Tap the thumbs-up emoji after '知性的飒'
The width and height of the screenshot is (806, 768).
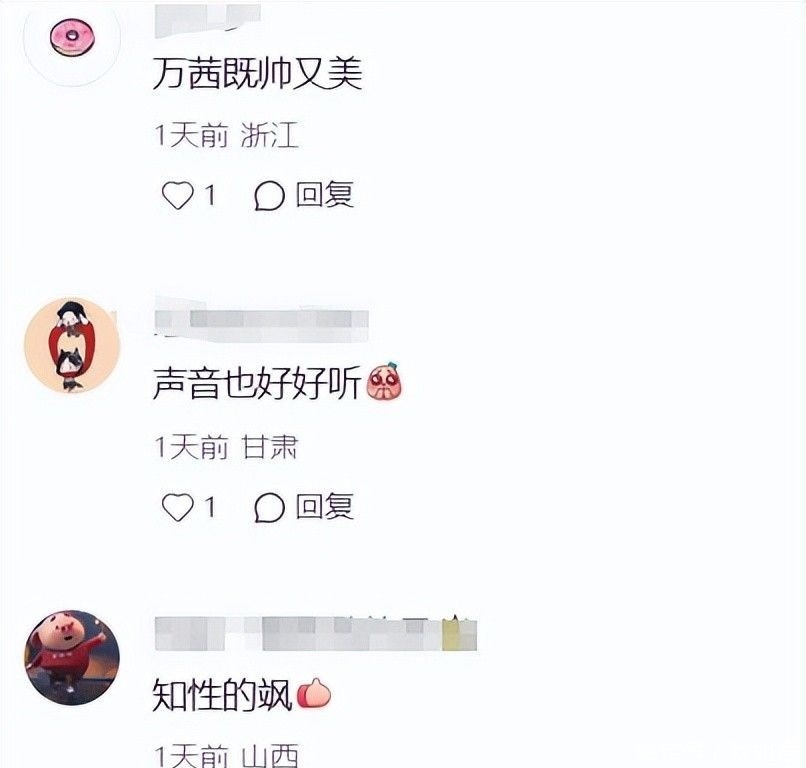[x=314, y=693]
